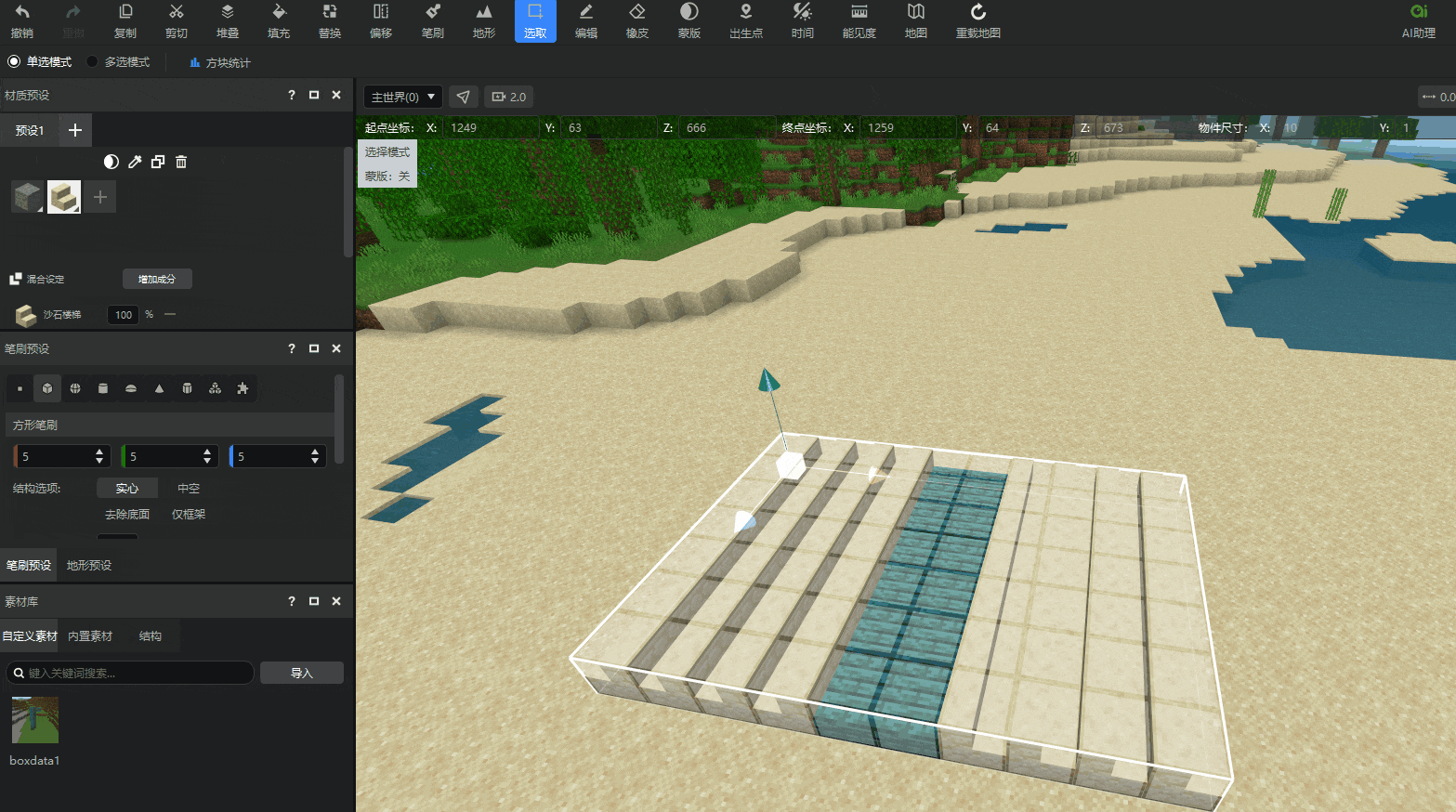This screenshot has height=812, width=1456.
Task: Set the 出生点 spawn point tool
Action: pyautogui.click(x=746, y=21)
